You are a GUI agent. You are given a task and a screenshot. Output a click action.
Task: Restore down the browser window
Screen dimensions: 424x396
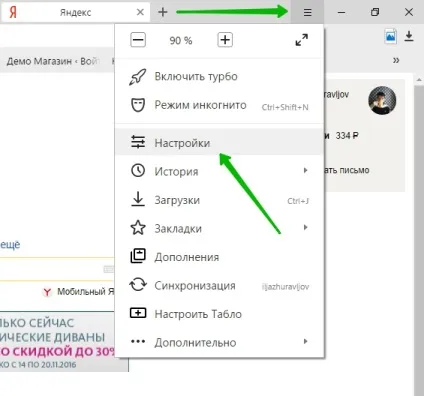375,12
